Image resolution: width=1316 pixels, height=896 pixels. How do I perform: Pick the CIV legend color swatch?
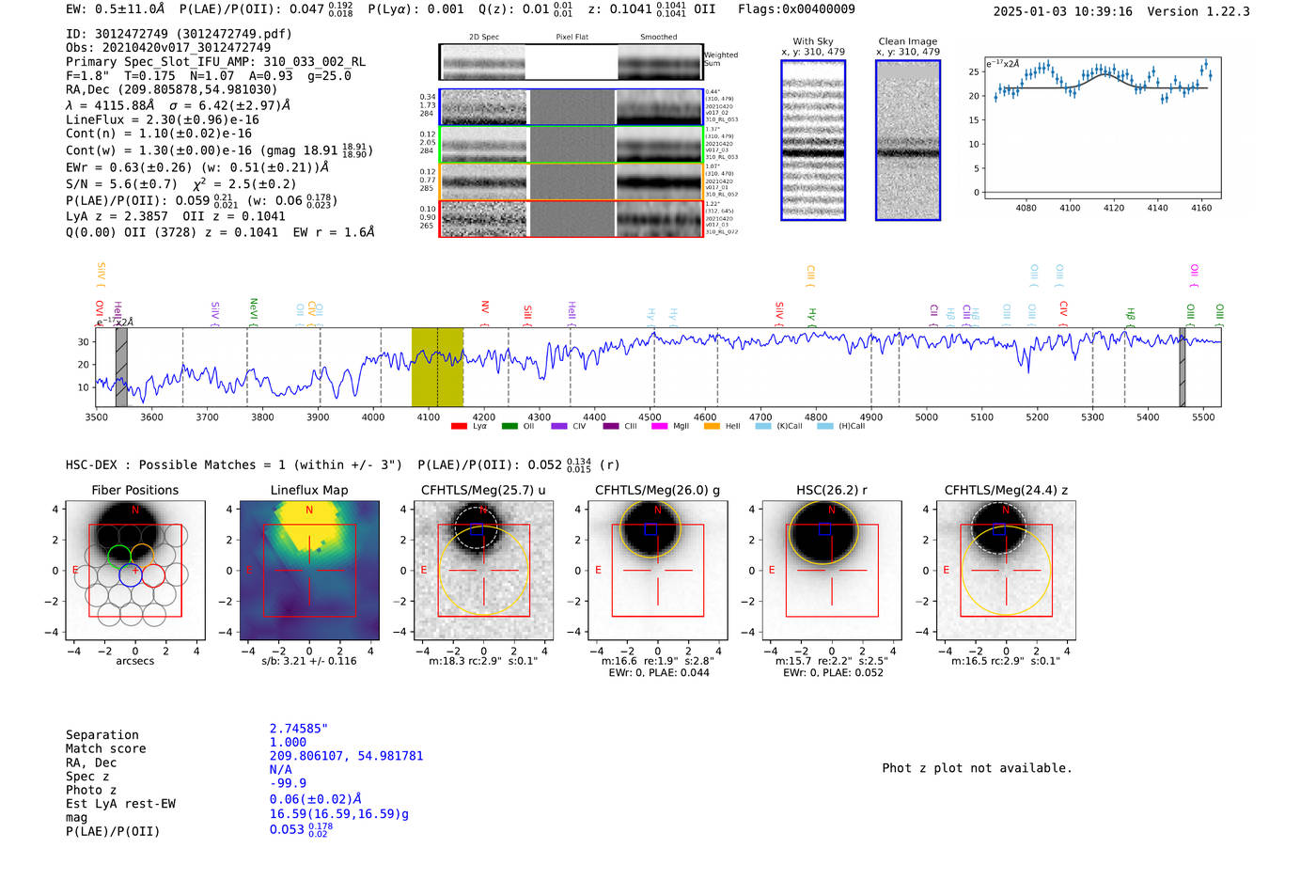(559, 426)
